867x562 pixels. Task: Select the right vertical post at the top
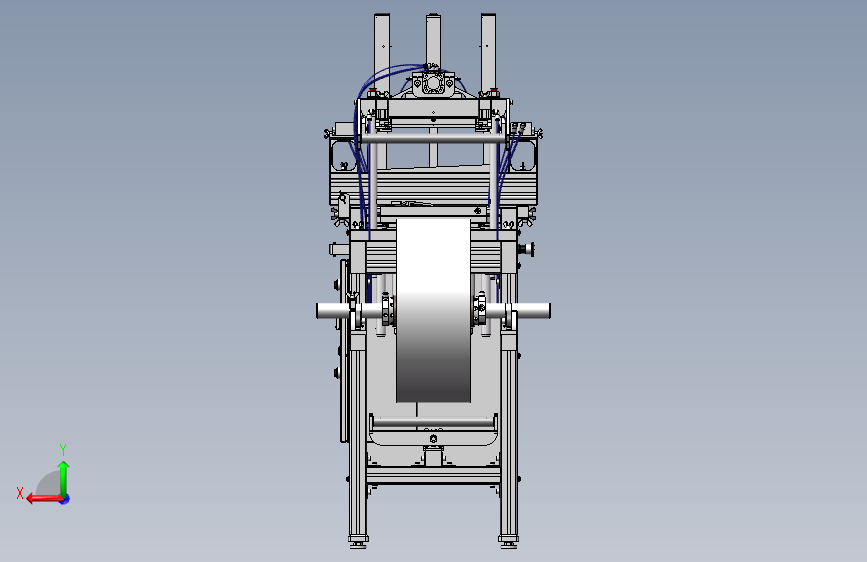pos(488,53)
